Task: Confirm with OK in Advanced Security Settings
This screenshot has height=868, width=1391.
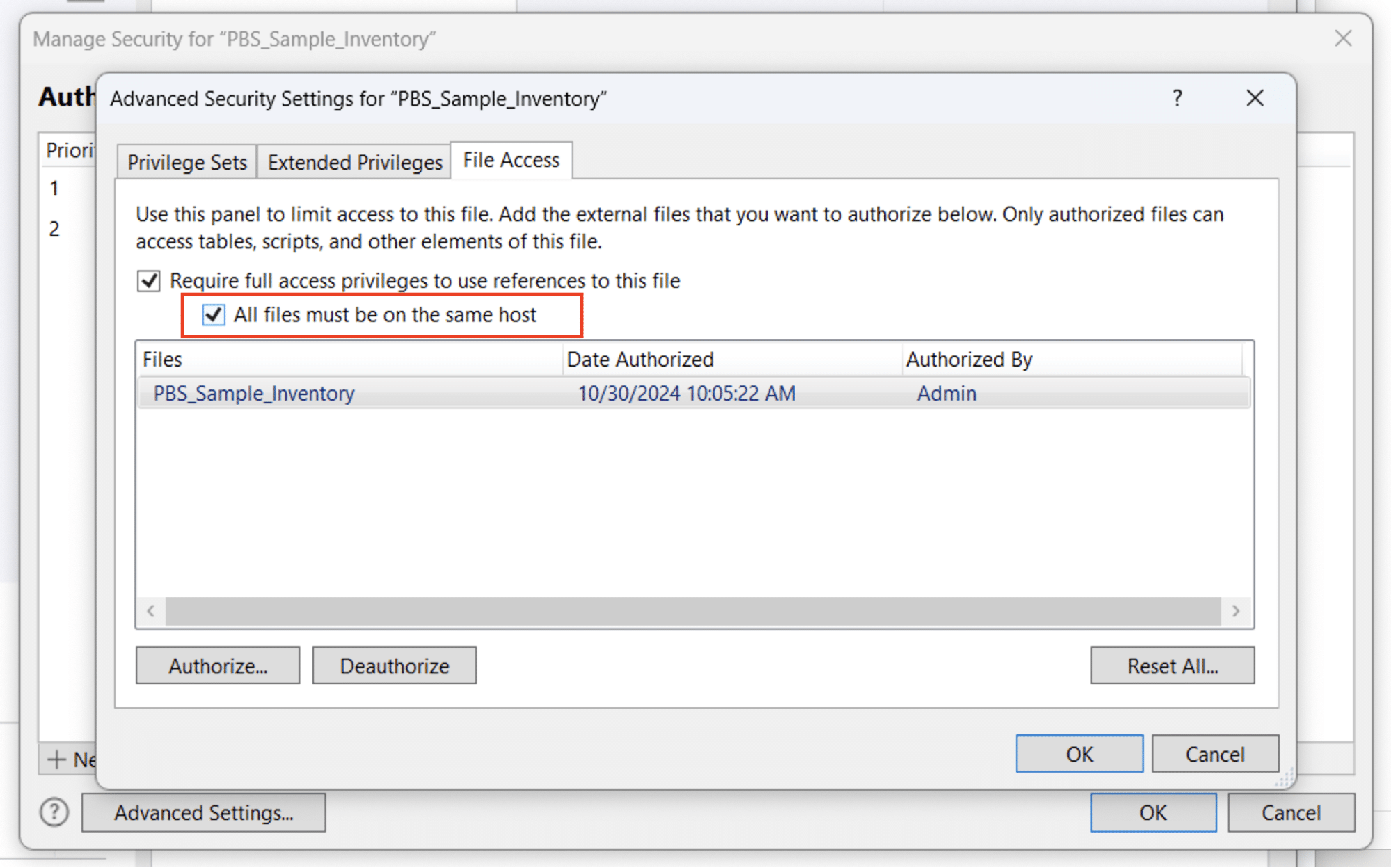Action: (x=1079, y=753)
